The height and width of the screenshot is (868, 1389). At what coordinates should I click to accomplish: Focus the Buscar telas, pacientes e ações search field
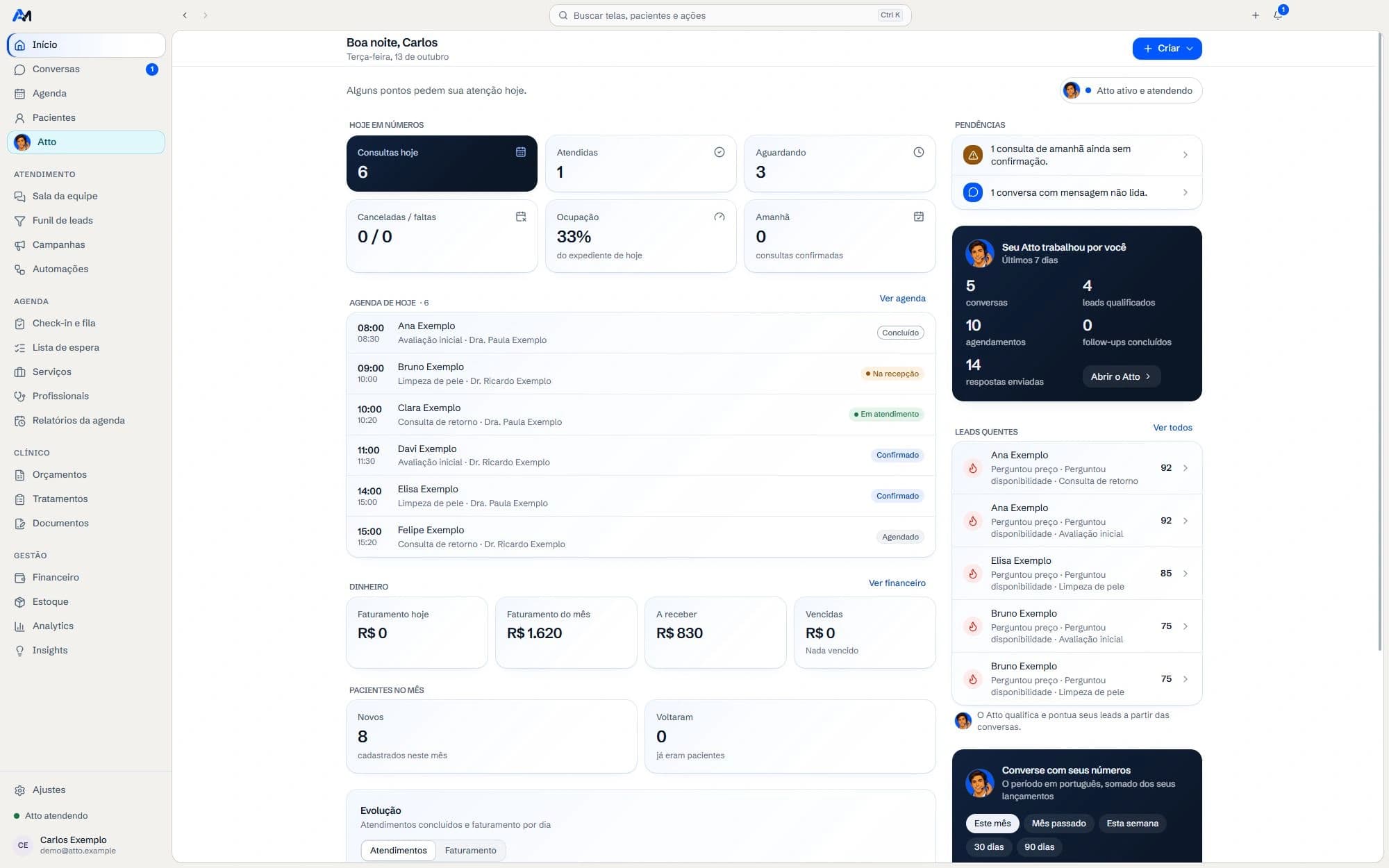[730, 15]
